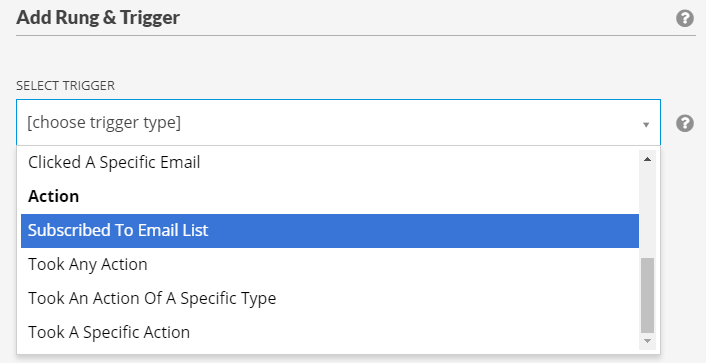Click the Add Rung & Trigger heading
Screen dimensions: 706x363
[x=98, y=18]
